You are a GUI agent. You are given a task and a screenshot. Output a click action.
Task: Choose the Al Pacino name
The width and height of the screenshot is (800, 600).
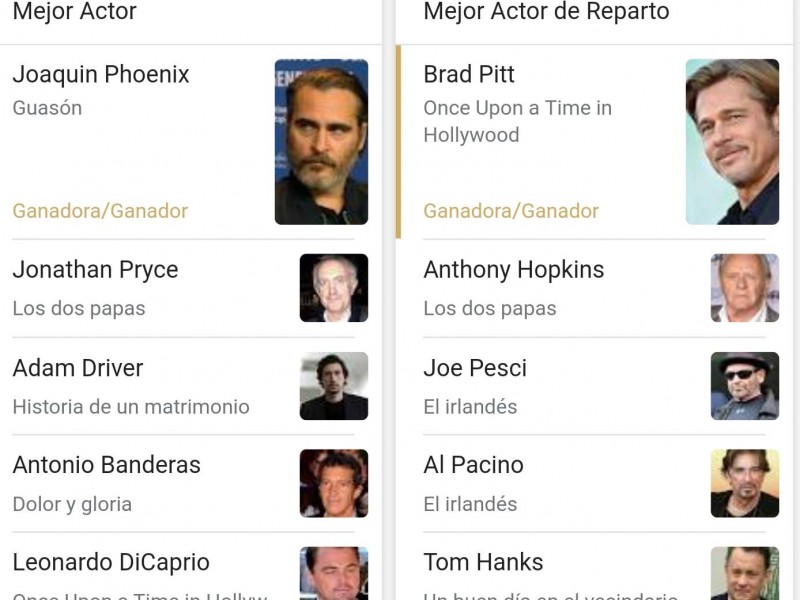(473, 465)
